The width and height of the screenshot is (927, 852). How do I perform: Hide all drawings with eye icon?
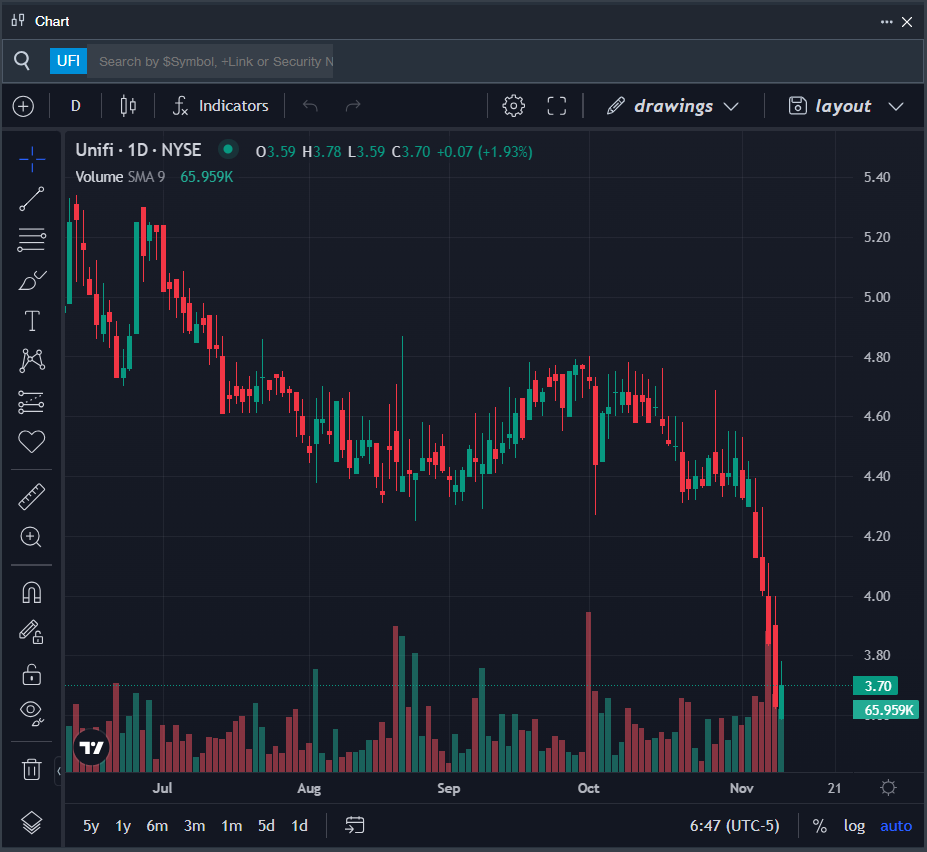coord(32,712)
